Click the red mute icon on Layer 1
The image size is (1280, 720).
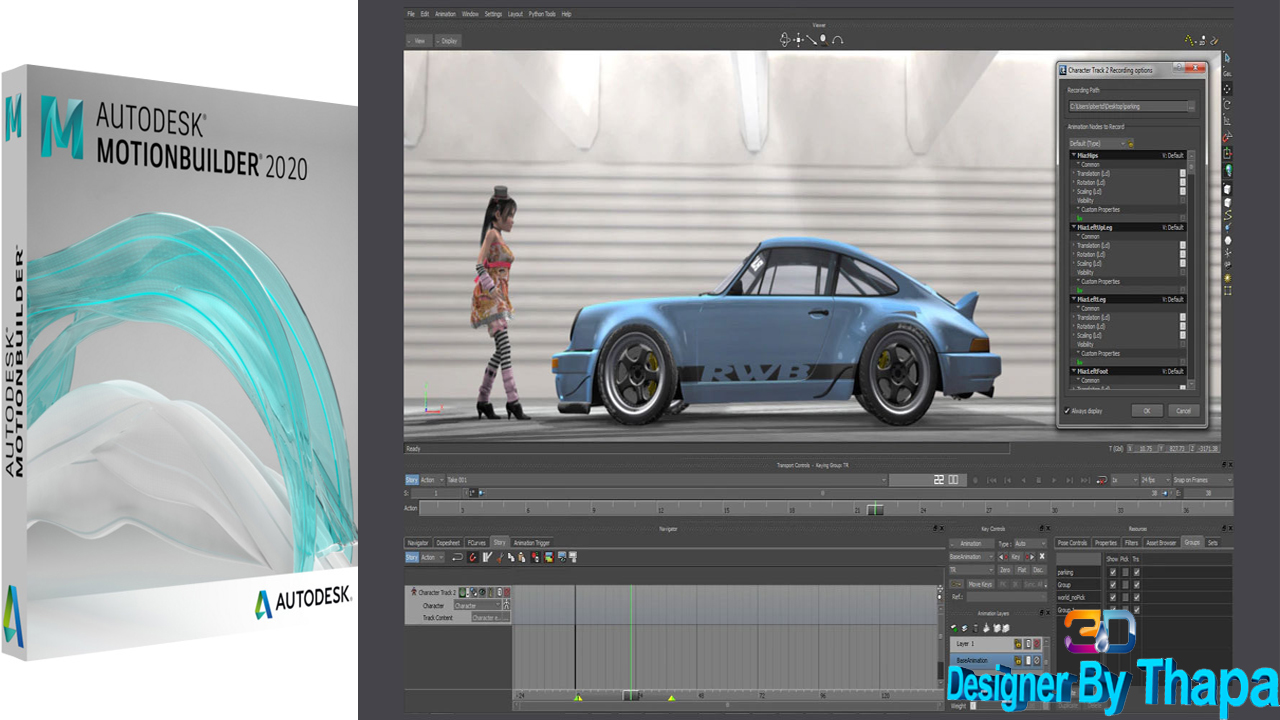(1036, 644)
